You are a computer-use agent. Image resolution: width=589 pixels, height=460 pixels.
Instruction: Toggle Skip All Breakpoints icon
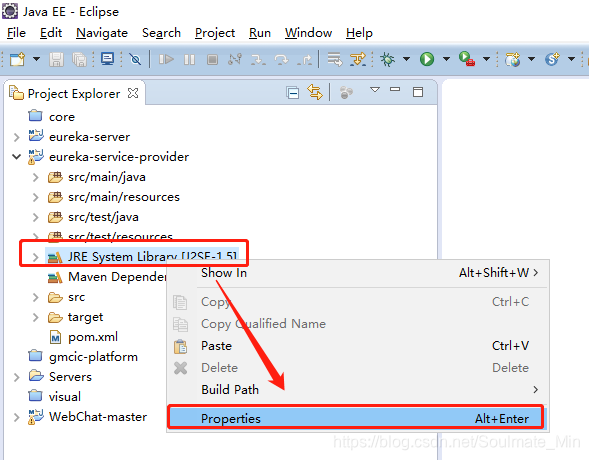point(135,59)
